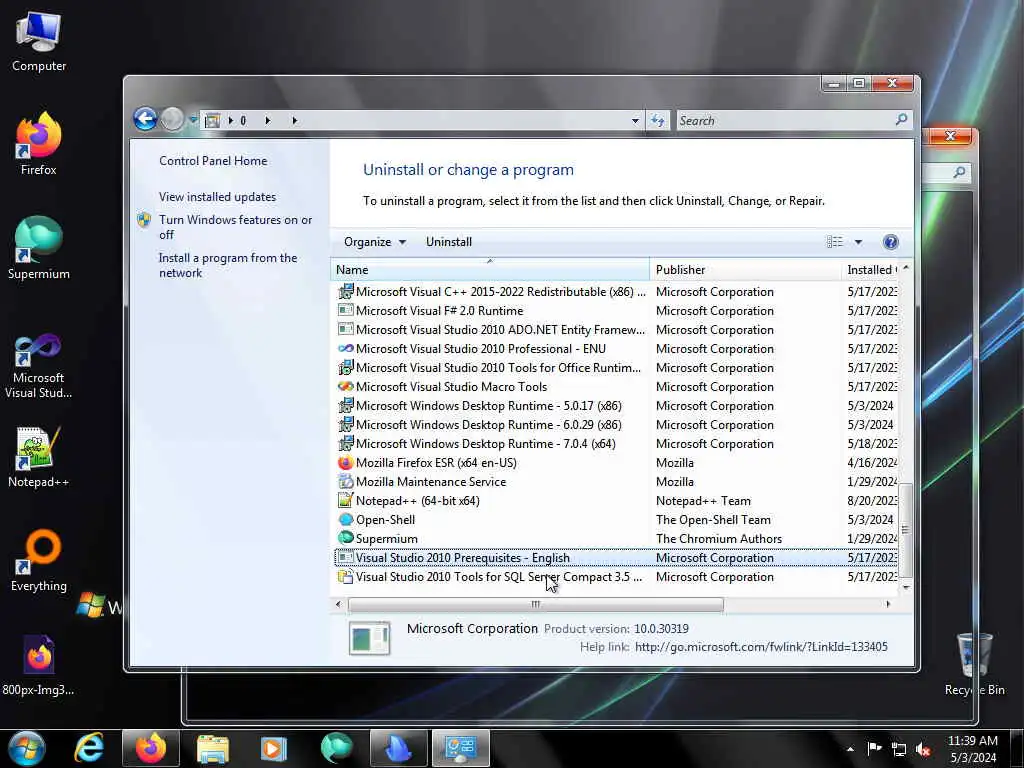Image resolution: width=1024 pixels, height=768 pixels.
Task: Select the Notepad++ desktop shortcut
Action: coord(39,457)
